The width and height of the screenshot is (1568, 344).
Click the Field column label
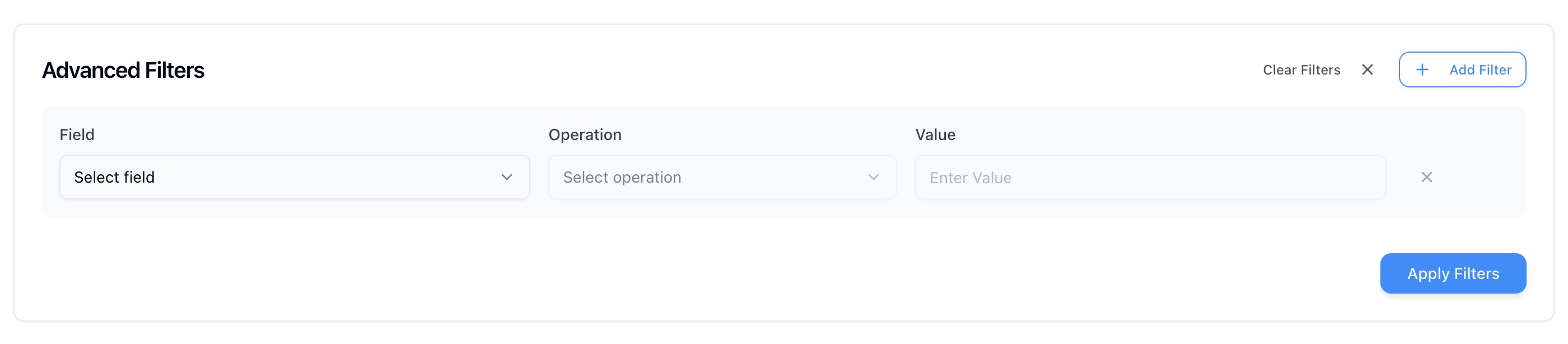tap(77, 134)
